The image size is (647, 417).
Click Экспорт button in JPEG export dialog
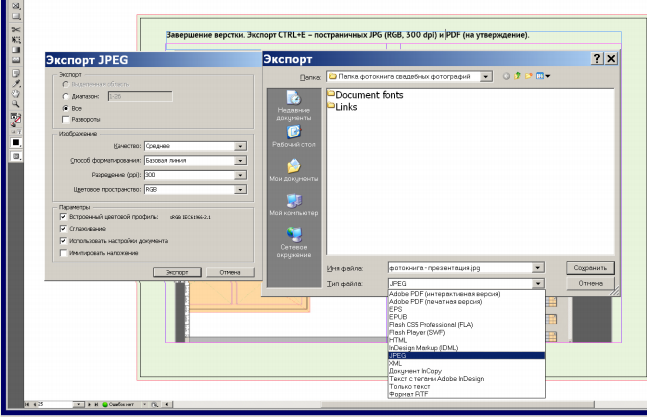click(177, 272)
